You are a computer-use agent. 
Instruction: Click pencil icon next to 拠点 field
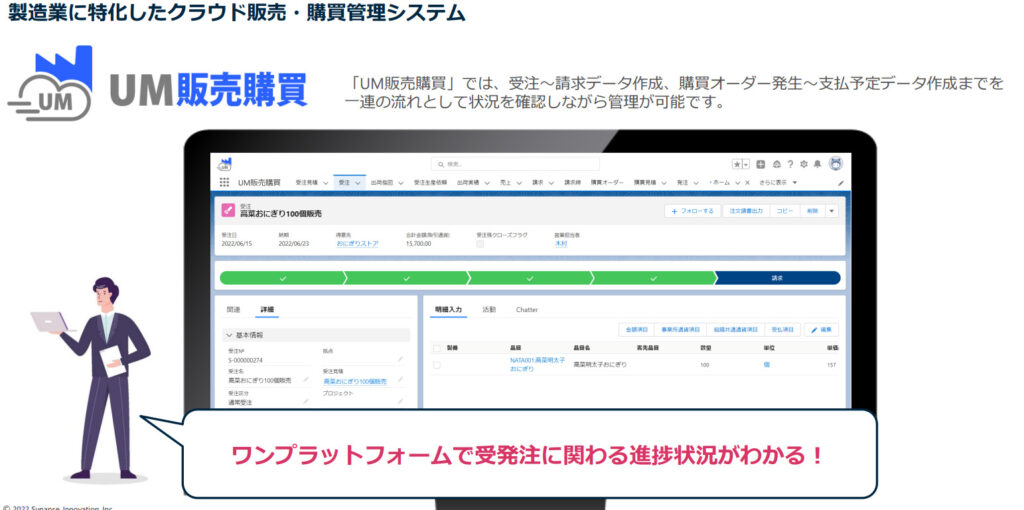400,359
